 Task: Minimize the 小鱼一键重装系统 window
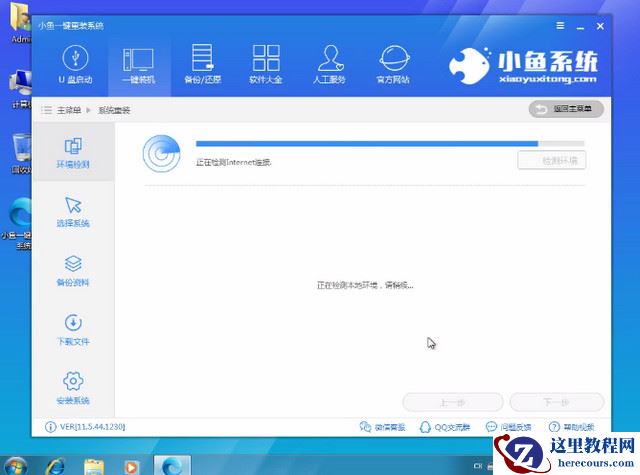580,27
